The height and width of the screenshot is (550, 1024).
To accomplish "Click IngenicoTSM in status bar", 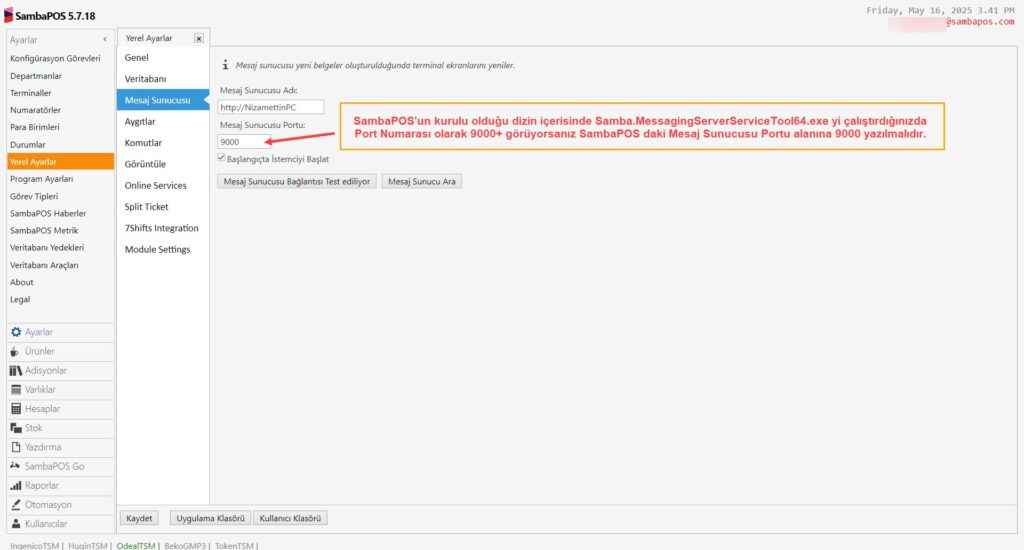I will 35,545.
